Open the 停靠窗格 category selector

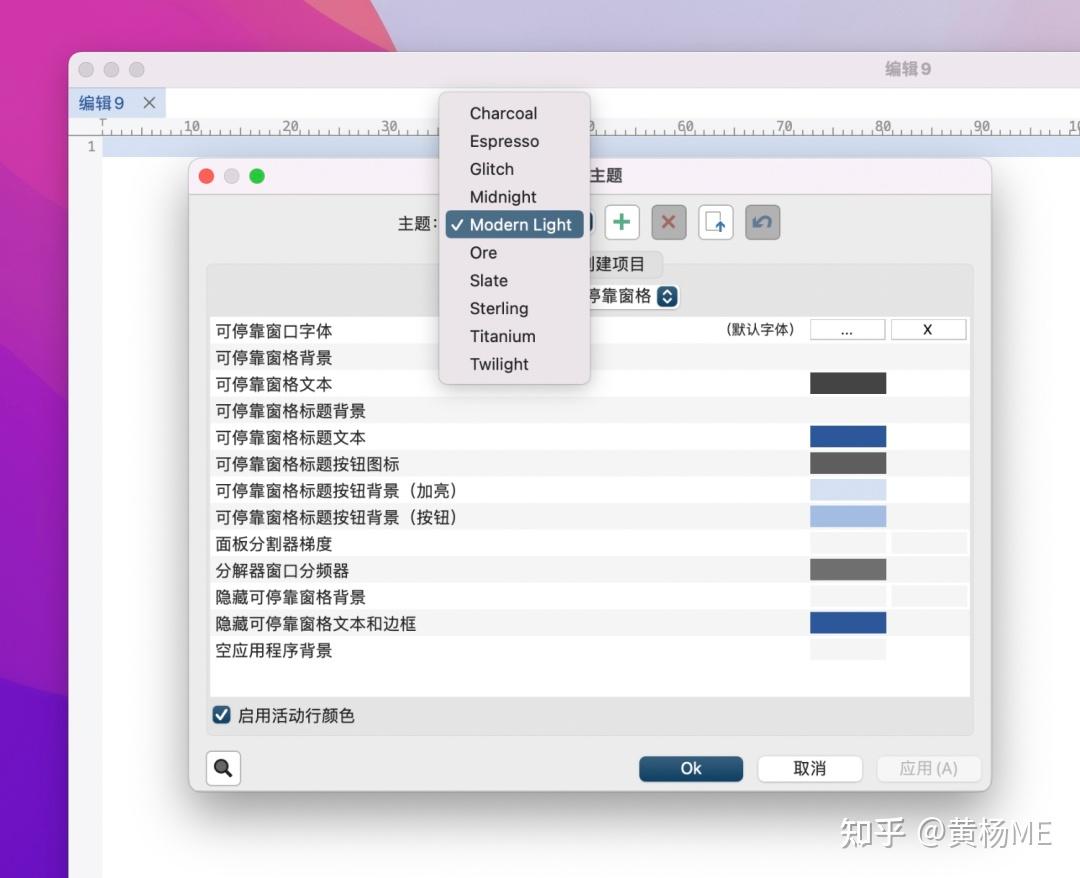click(x=666, y=296)
